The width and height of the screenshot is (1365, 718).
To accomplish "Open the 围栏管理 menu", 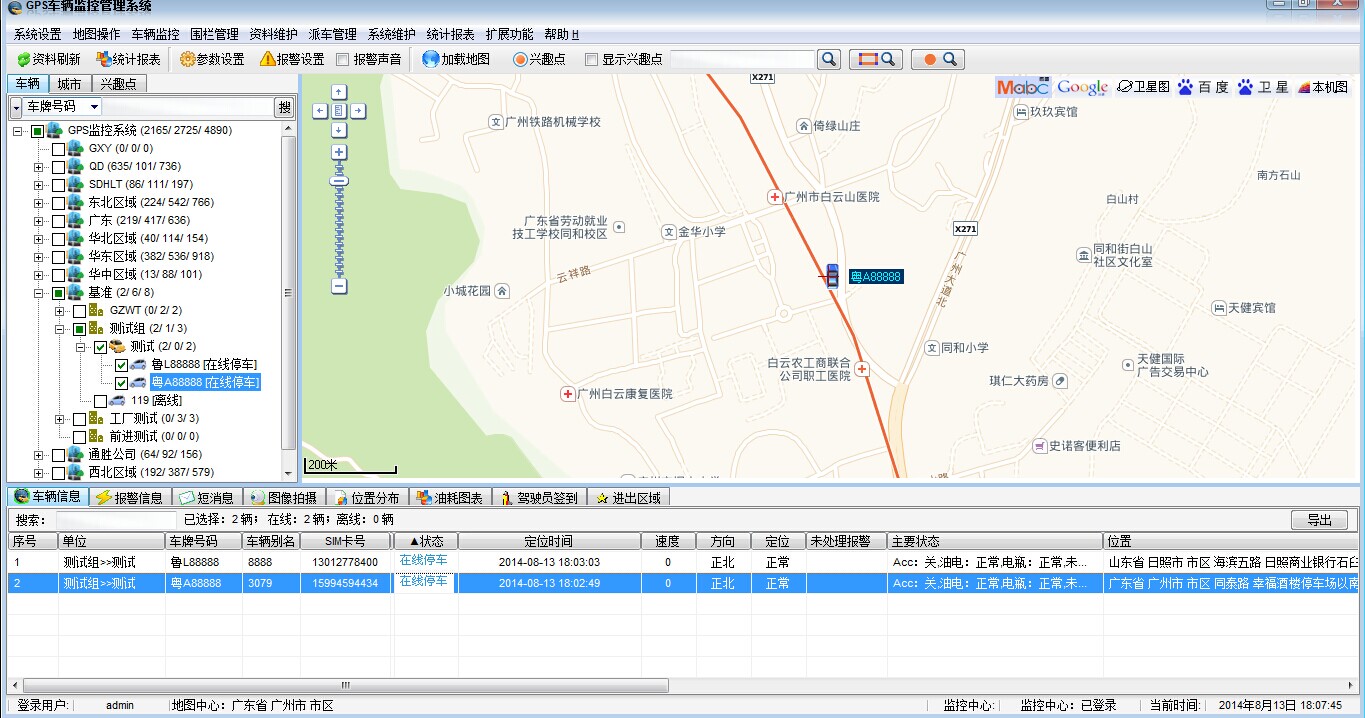I will 214,34.
